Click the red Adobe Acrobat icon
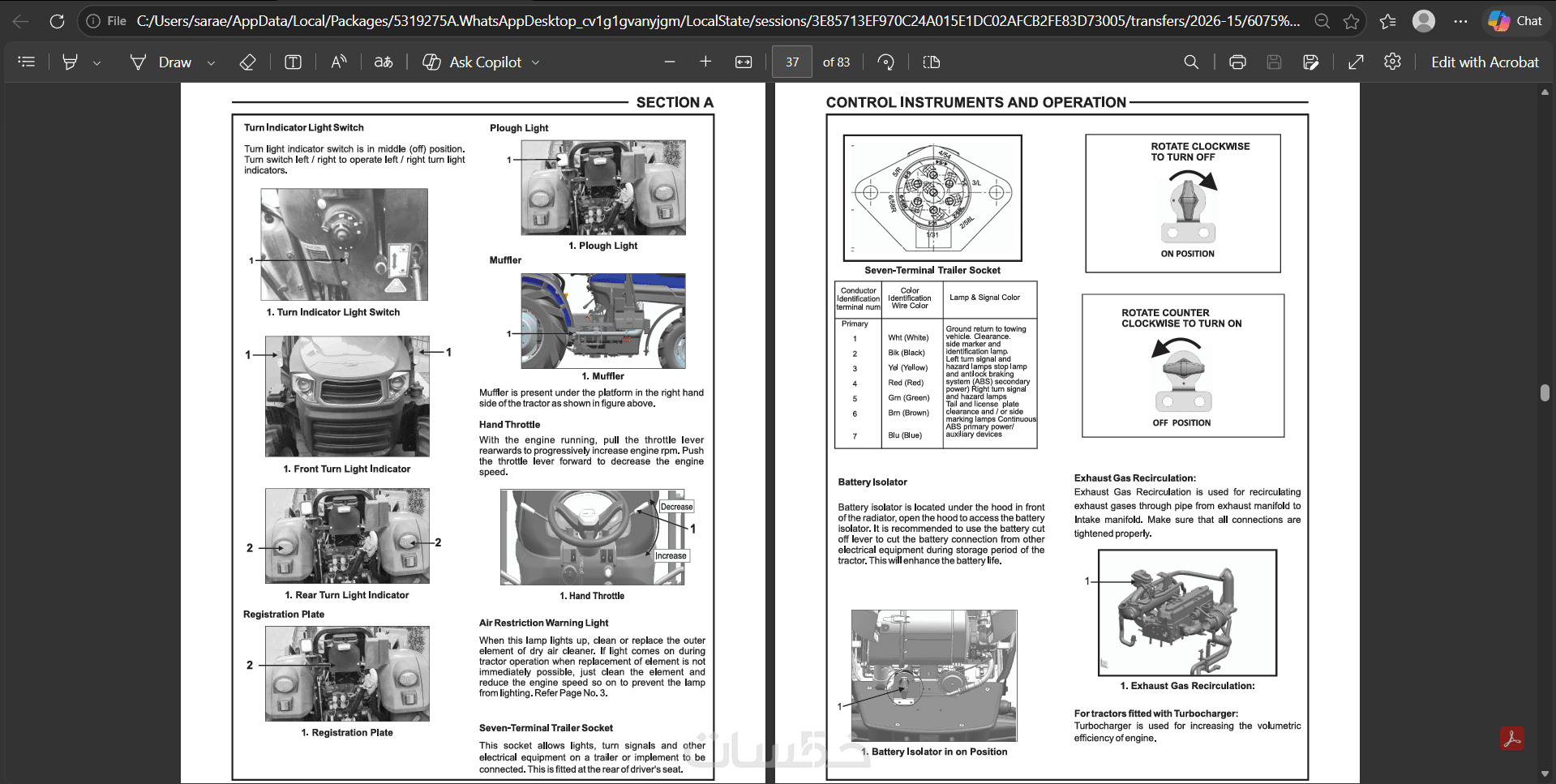1556x784 pixels. (x=1511, y=739)
